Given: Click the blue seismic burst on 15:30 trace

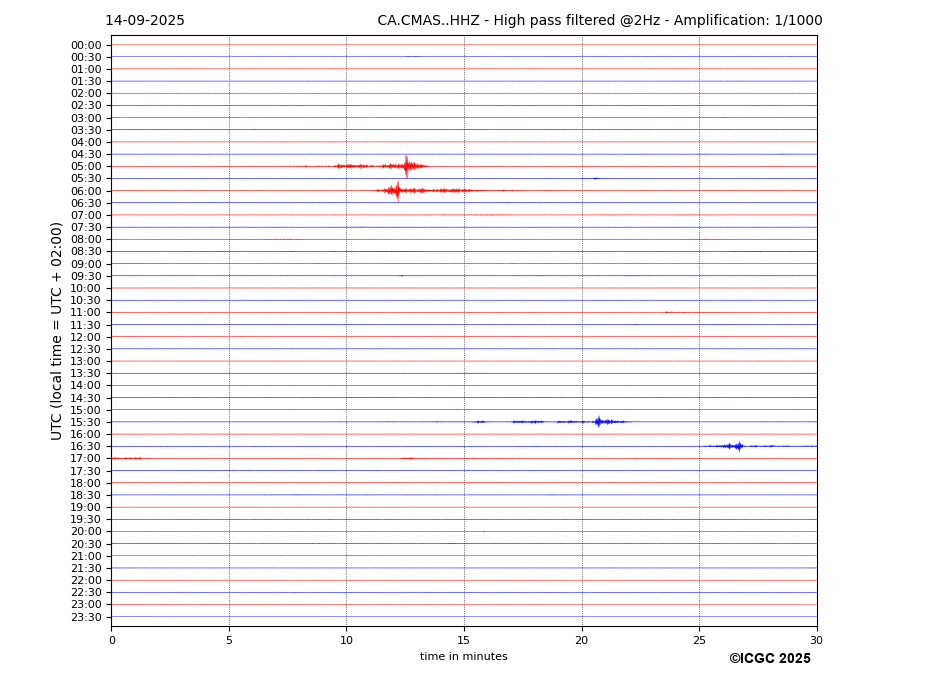Looking at the screenshot, I should 598,422.
